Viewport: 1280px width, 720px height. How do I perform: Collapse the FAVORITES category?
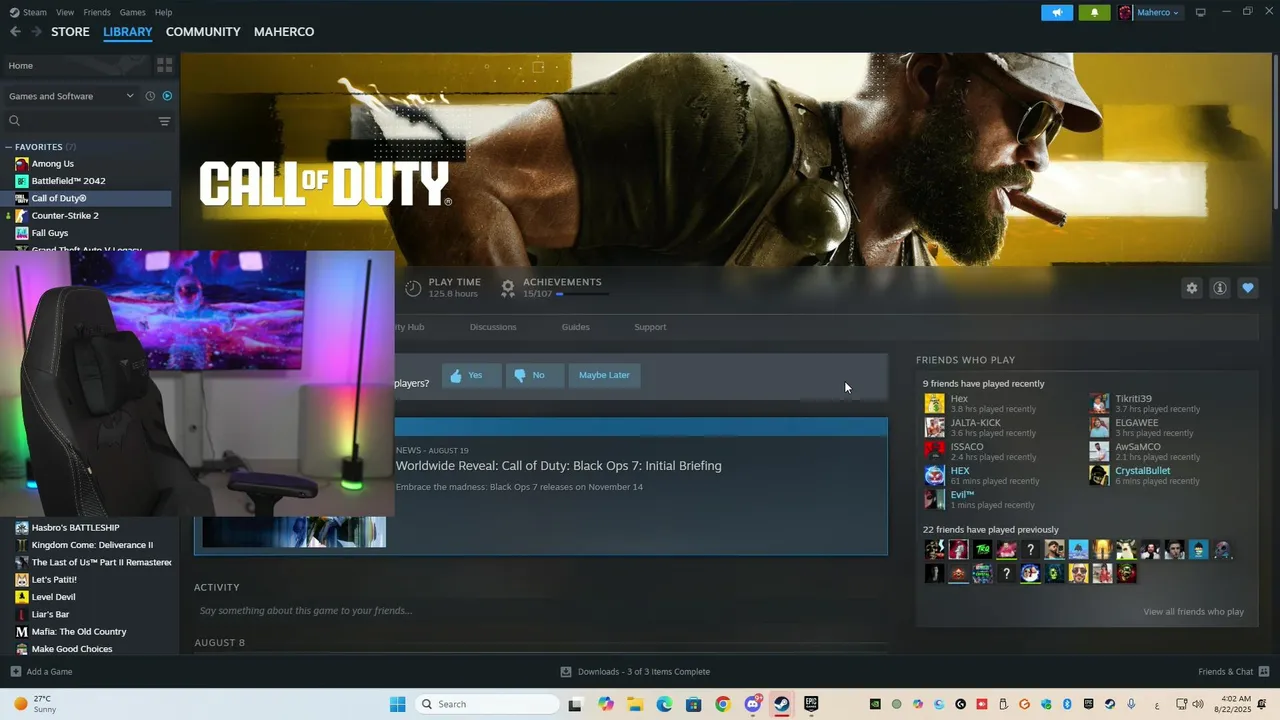[x=9, y=147]
